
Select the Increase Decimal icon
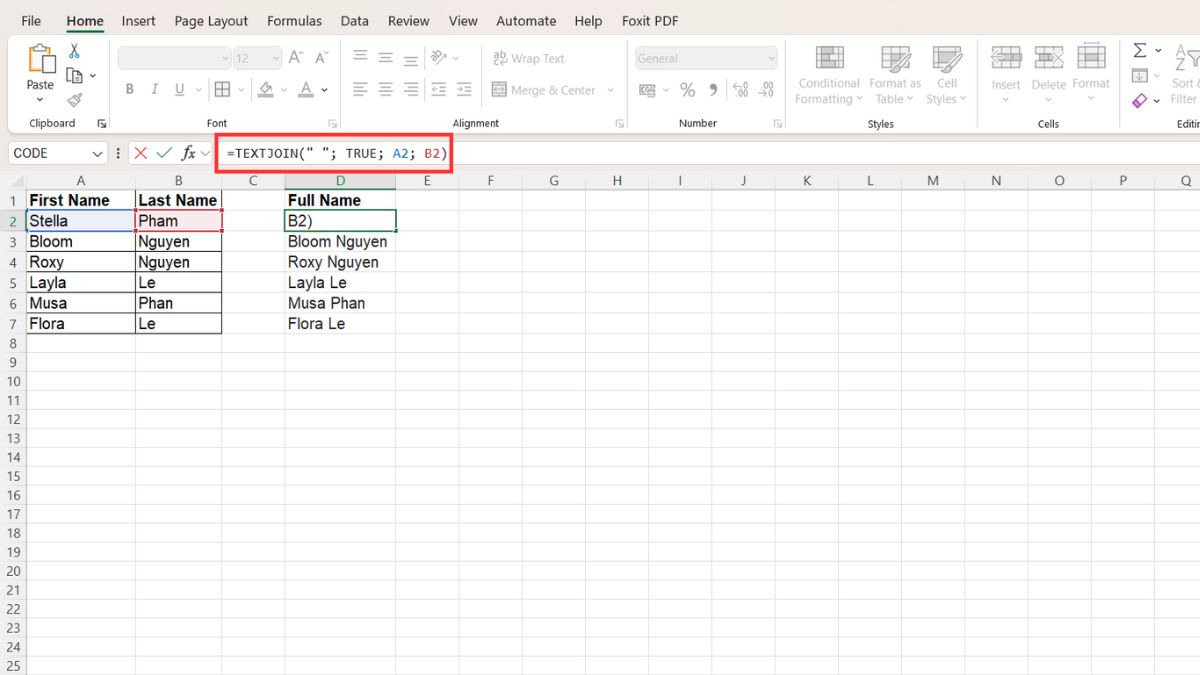click(740, 89)
